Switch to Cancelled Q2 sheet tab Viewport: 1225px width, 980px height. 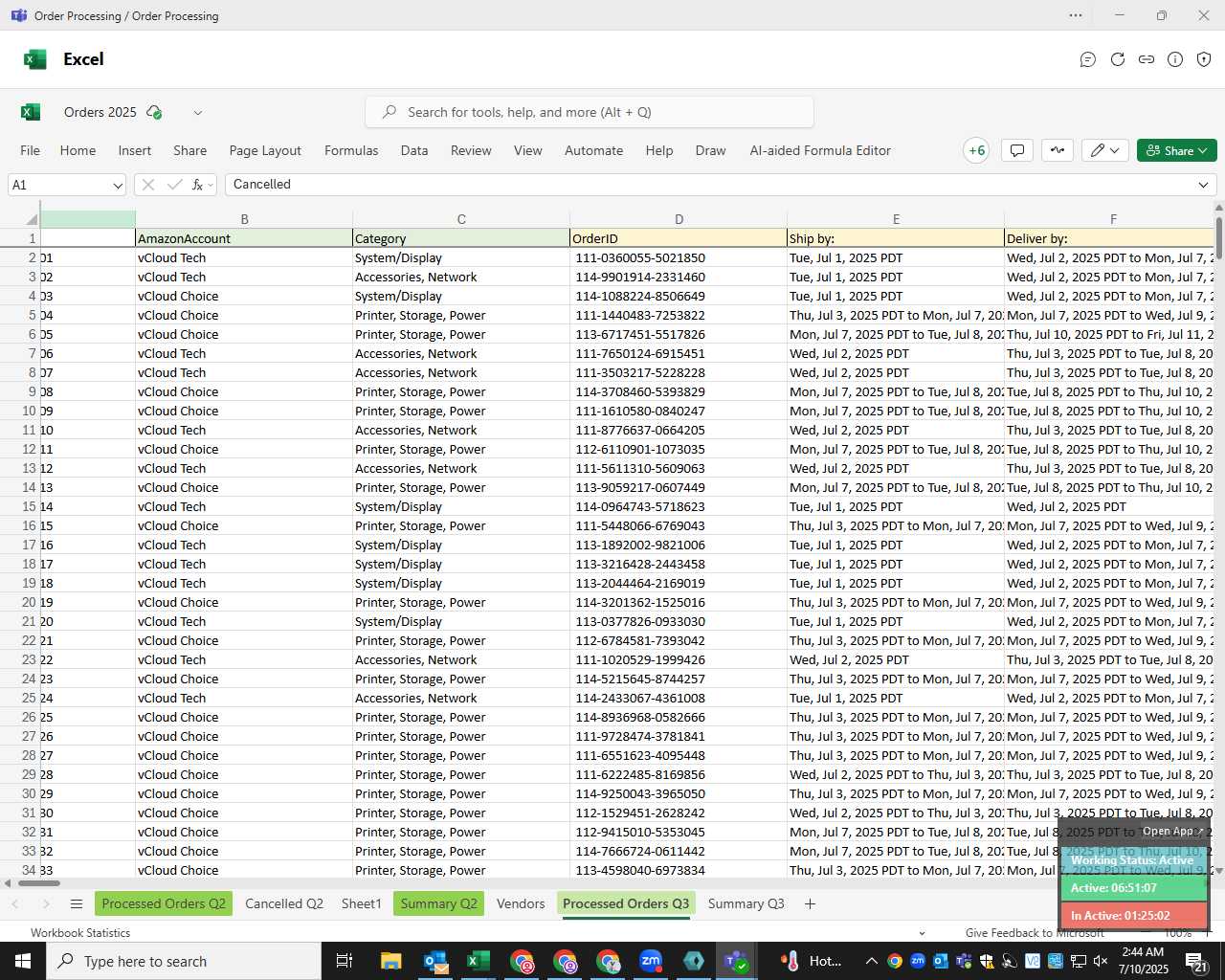click(284, 903)
